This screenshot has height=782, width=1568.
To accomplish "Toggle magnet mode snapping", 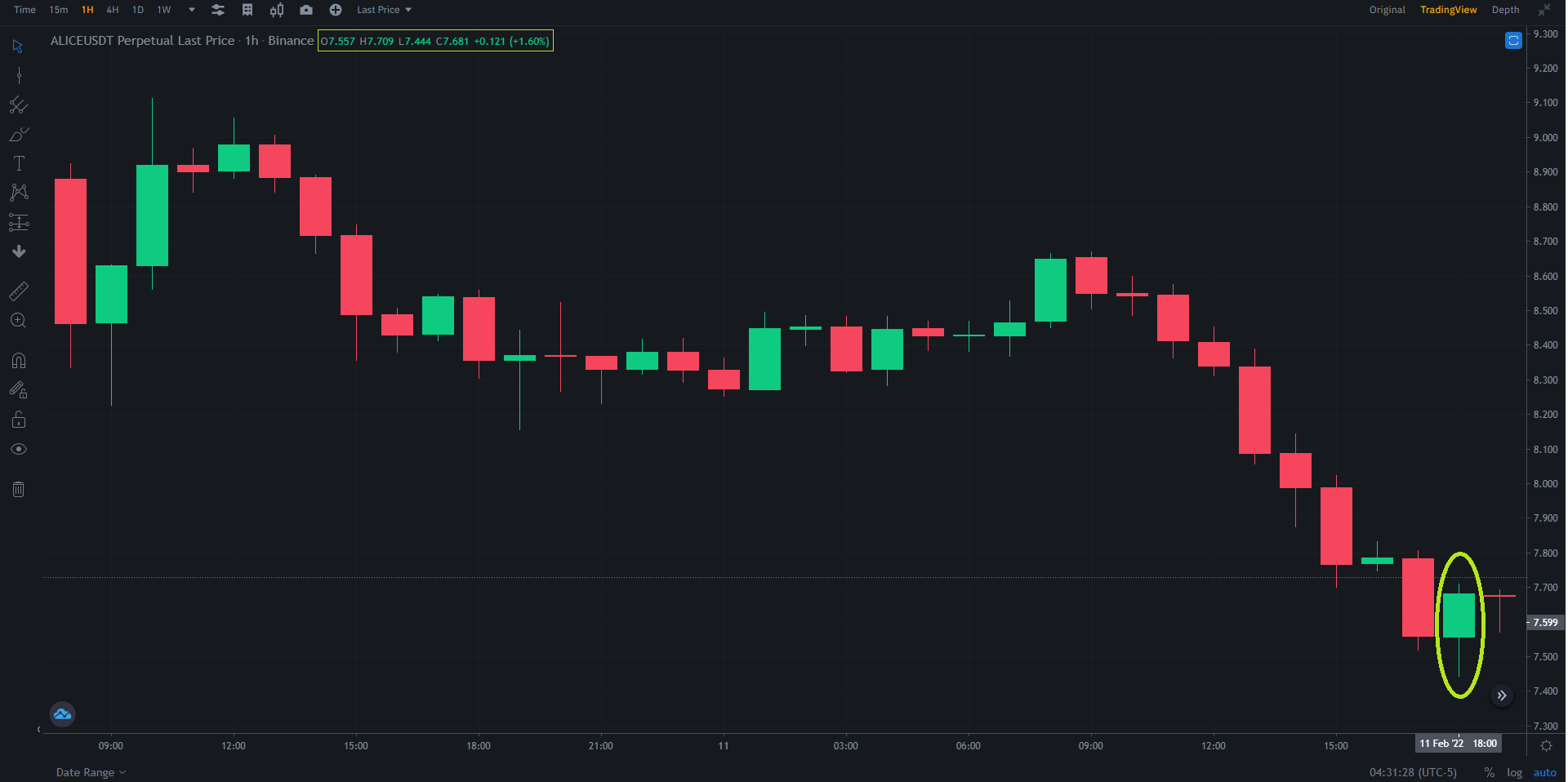I will coord(18,360).
